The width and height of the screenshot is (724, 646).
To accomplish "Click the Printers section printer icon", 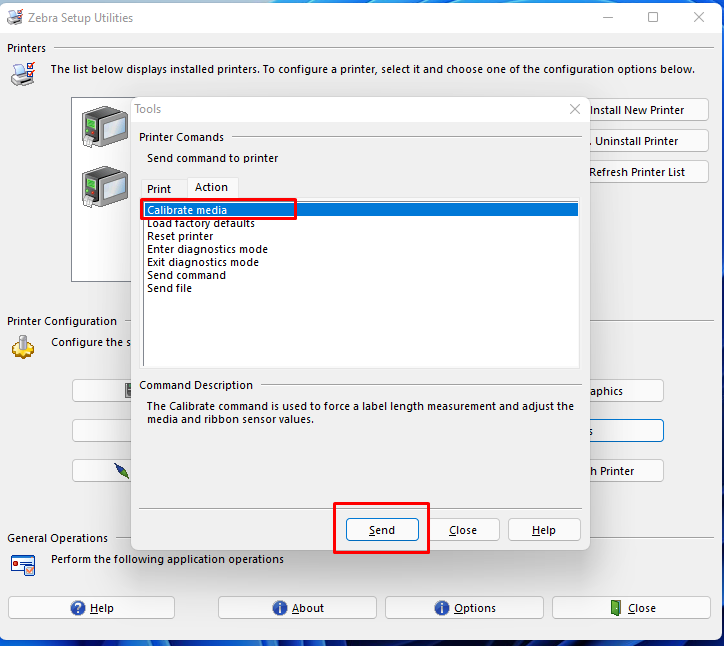I will click(23, 74).
